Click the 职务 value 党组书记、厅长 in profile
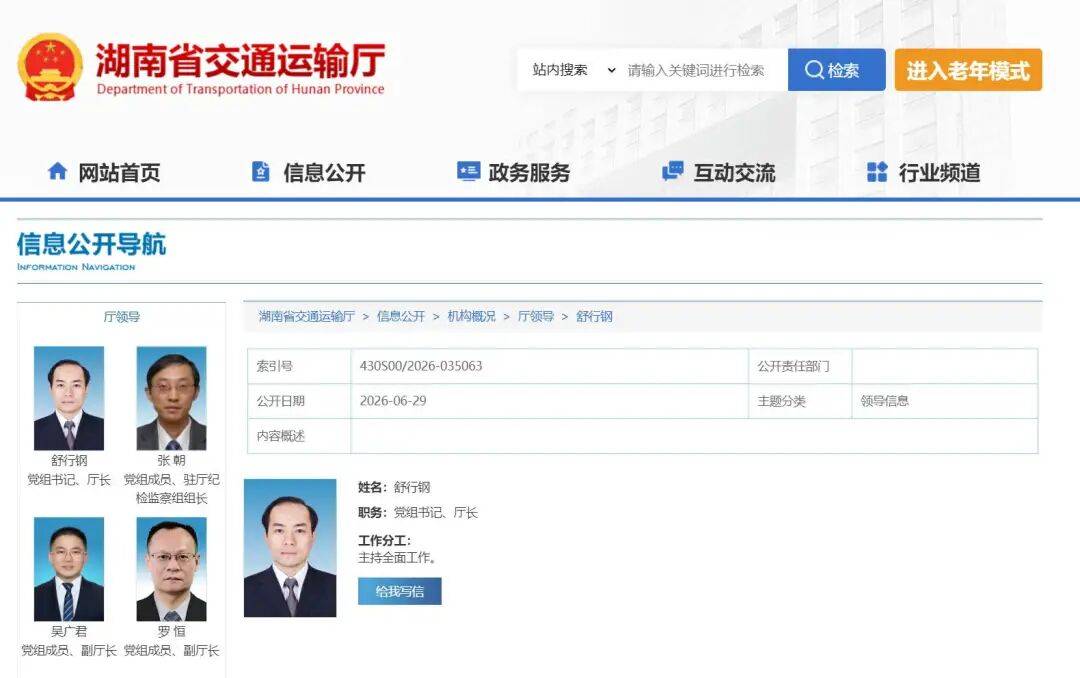 435,513
